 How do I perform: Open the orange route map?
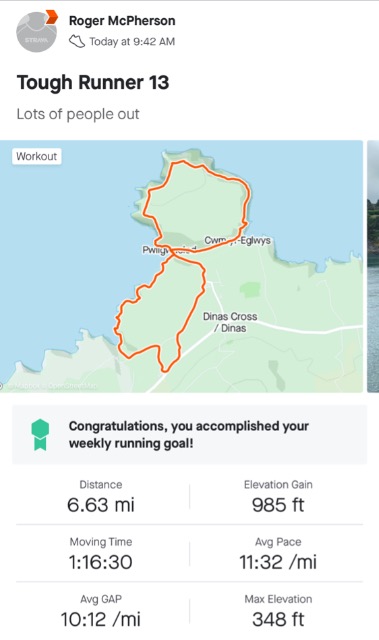pos(182,266)
